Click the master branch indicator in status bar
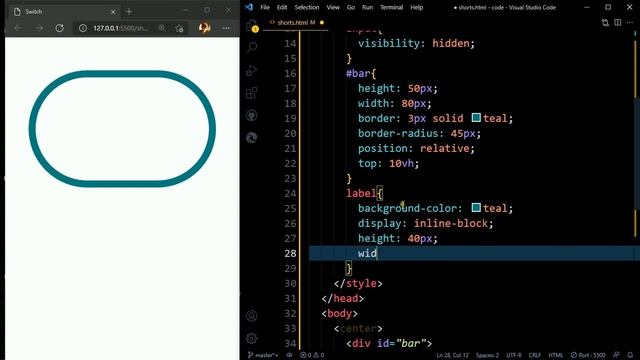The image size is (640, 360). click(x=263, y=355)
